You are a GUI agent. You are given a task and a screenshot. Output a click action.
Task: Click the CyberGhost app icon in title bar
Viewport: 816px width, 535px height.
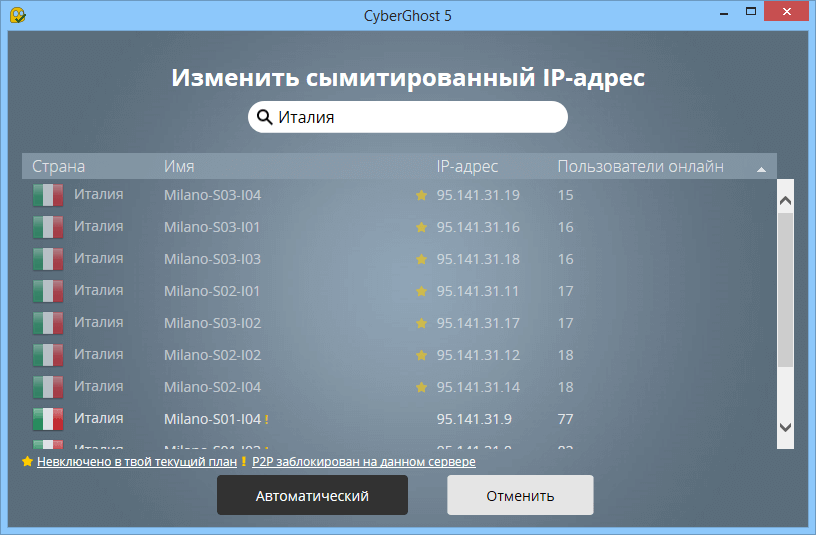click(x=17, y=14)
